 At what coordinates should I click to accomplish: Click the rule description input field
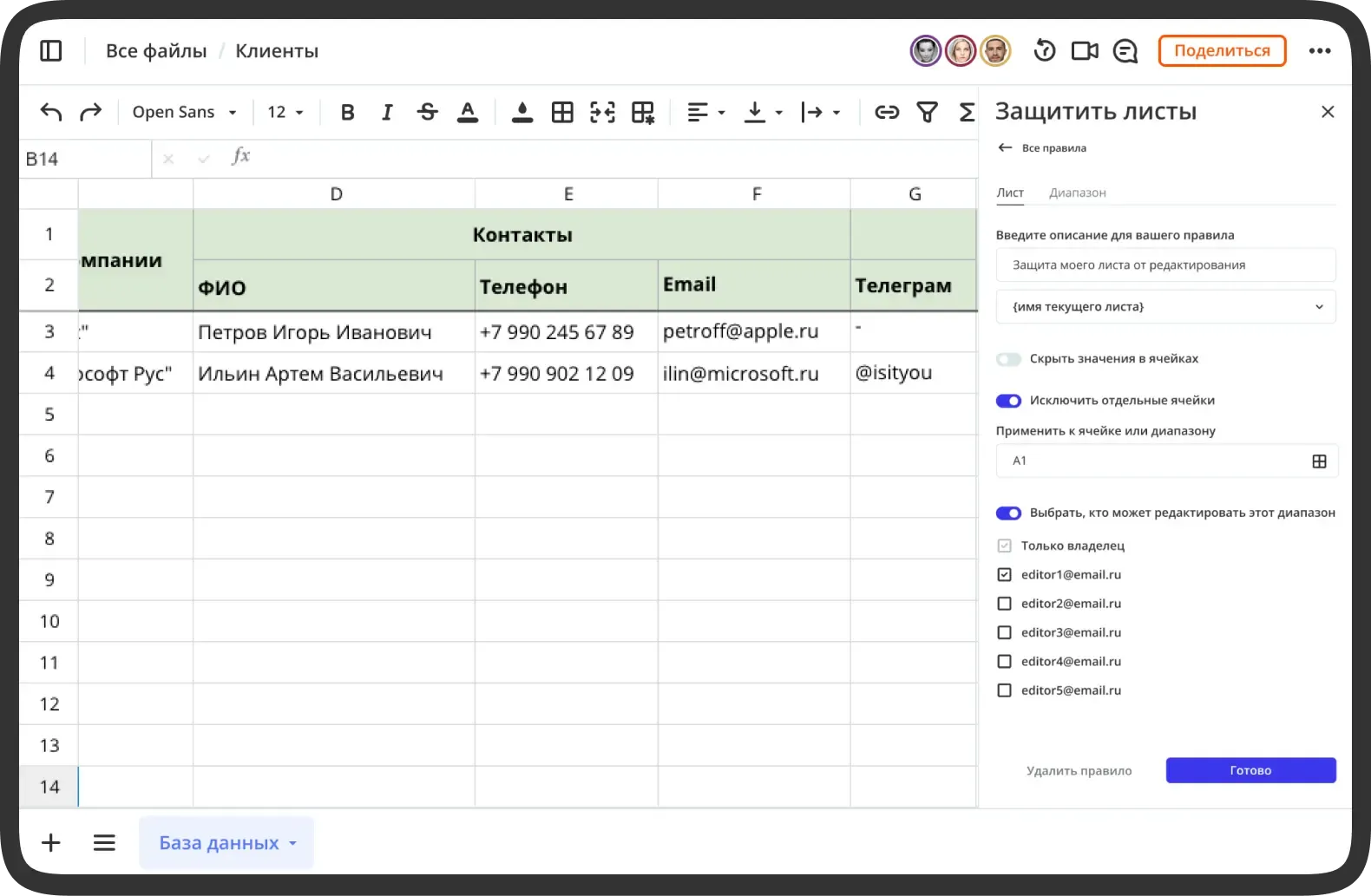pos(1165,265)
